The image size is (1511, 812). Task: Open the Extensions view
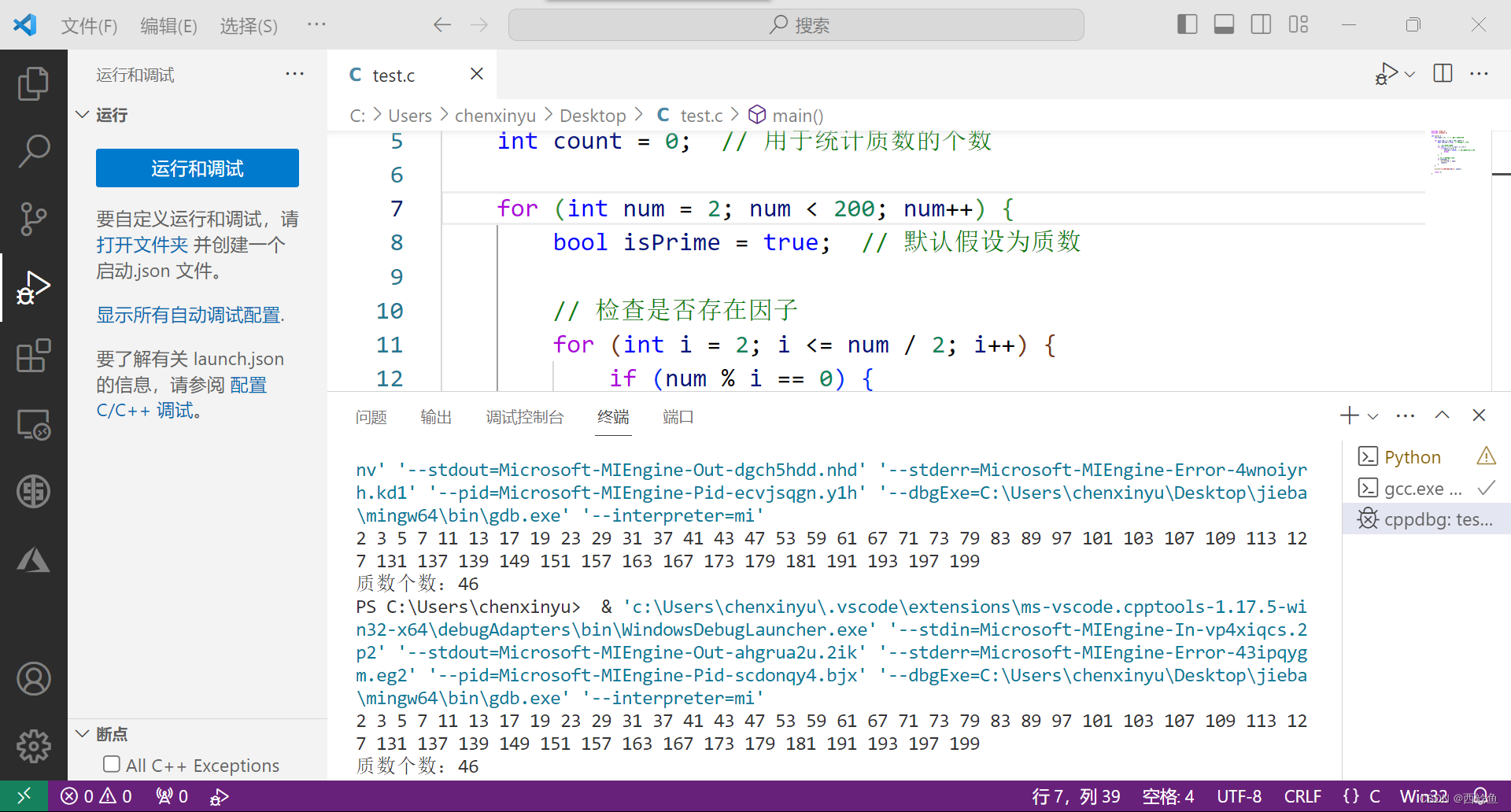[33, 356]
